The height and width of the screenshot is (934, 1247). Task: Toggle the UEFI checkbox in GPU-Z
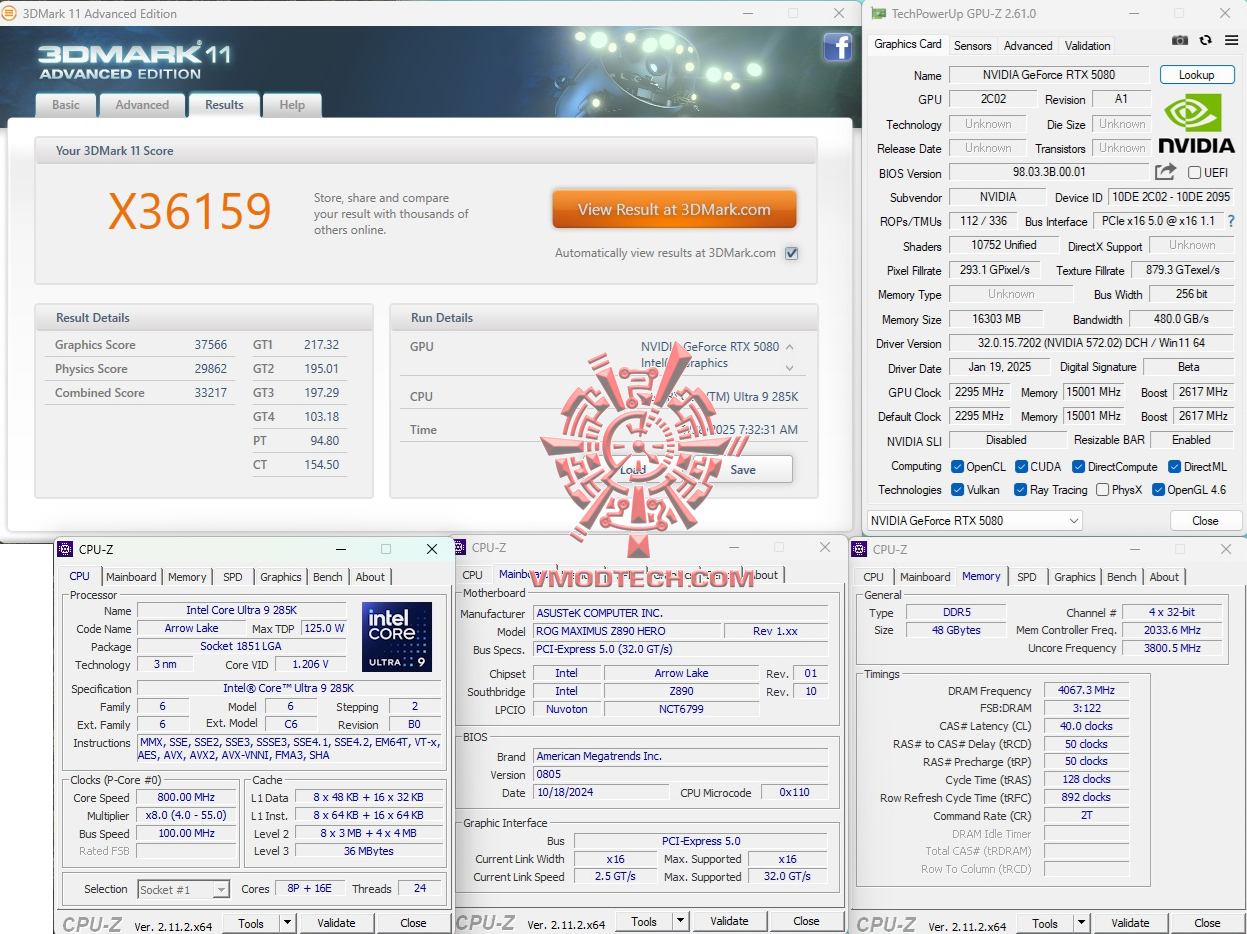pos(1194,173)
